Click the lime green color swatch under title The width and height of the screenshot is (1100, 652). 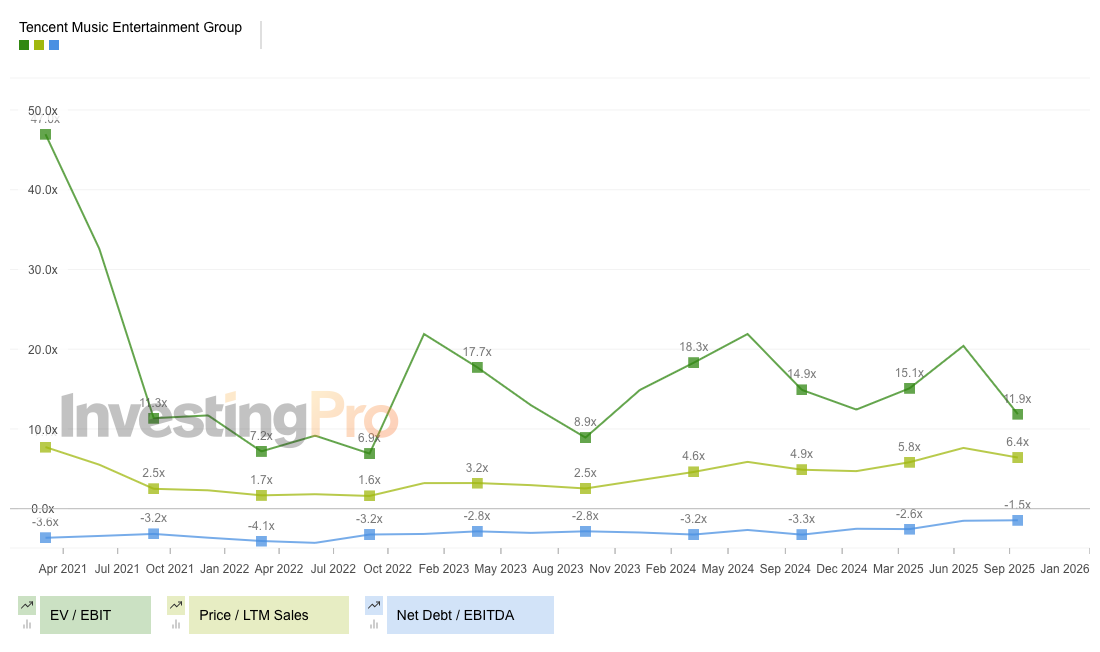click(39, 45)
